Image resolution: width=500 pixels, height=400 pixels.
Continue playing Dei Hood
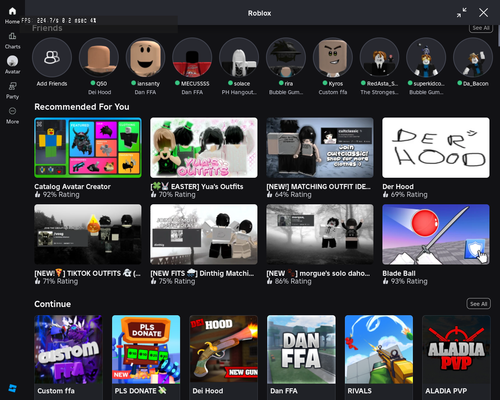224,349
